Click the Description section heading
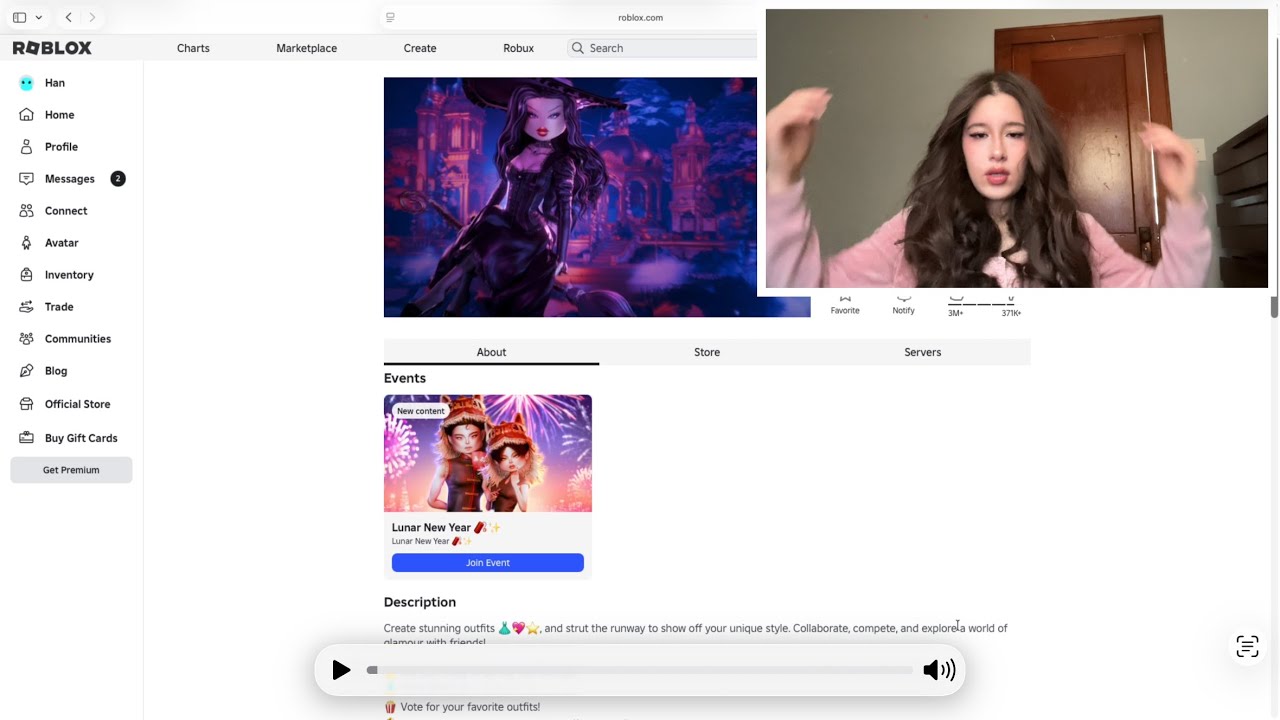The height and width of the screenshot is (720, 1280). [420, 602]
